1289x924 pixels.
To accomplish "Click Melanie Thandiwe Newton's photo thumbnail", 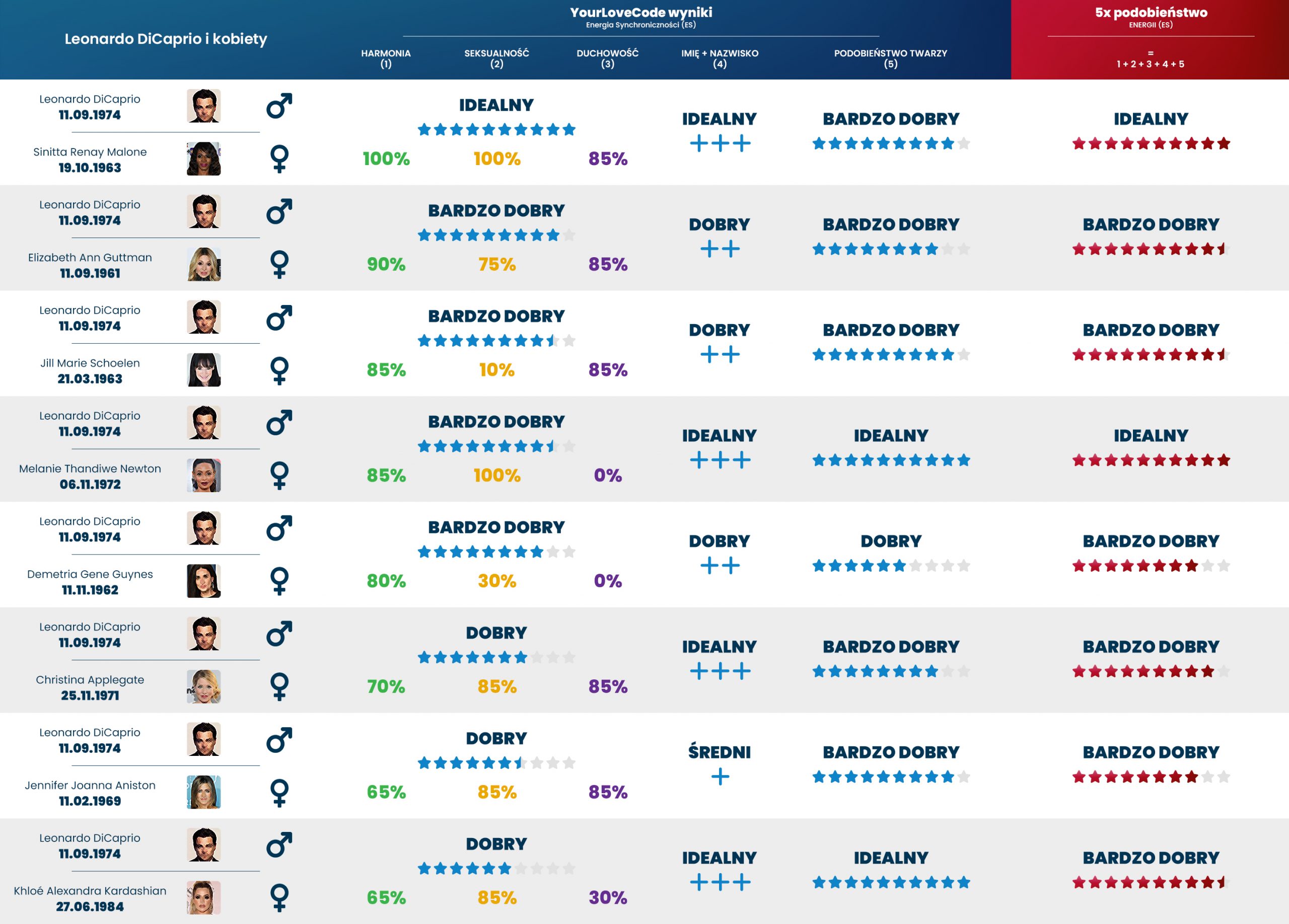I will click(x=203, y=476).
